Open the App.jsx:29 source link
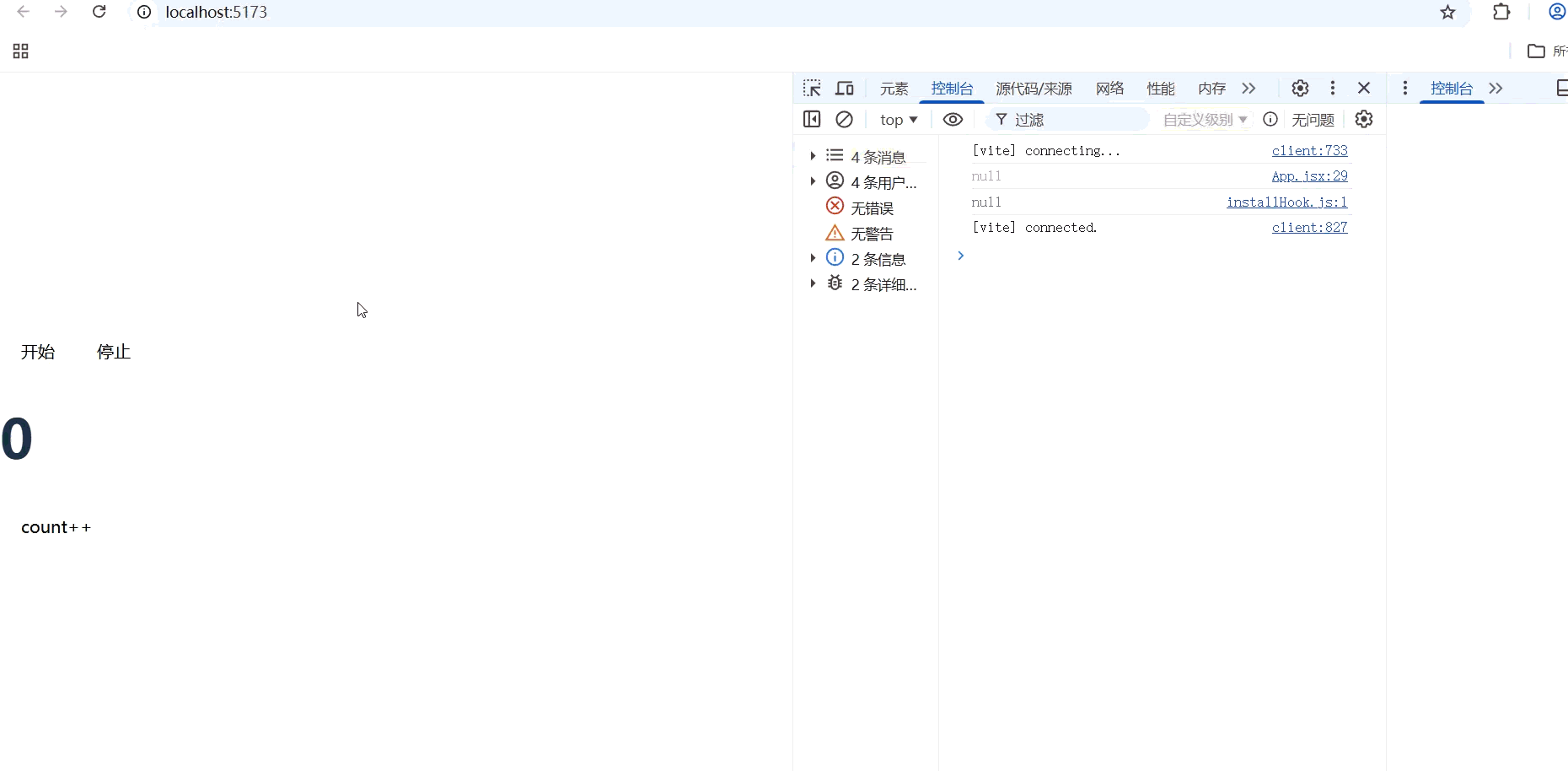The image size is (1568, 771). [x=1310, y=175]
